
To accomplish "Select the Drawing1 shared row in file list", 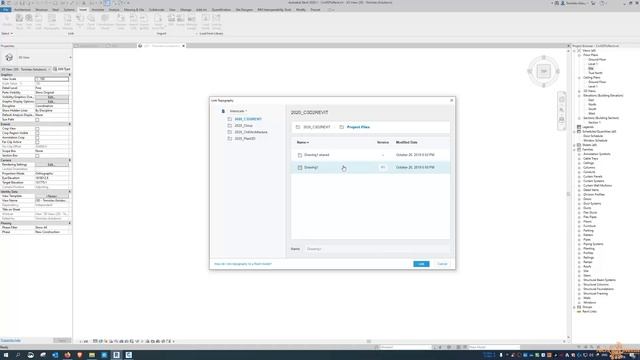I will point(371,155).
